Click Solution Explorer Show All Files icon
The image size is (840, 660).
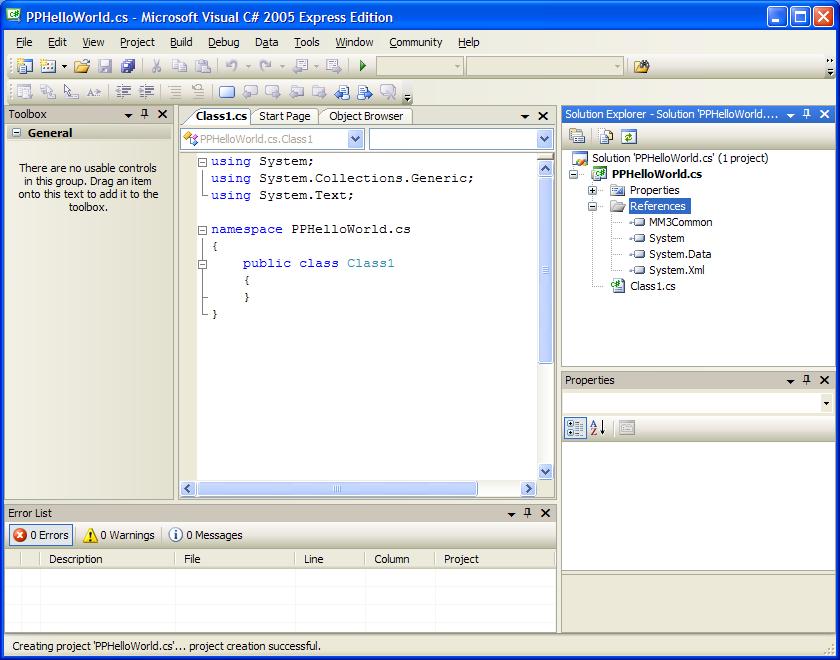[x=605, y=136]
